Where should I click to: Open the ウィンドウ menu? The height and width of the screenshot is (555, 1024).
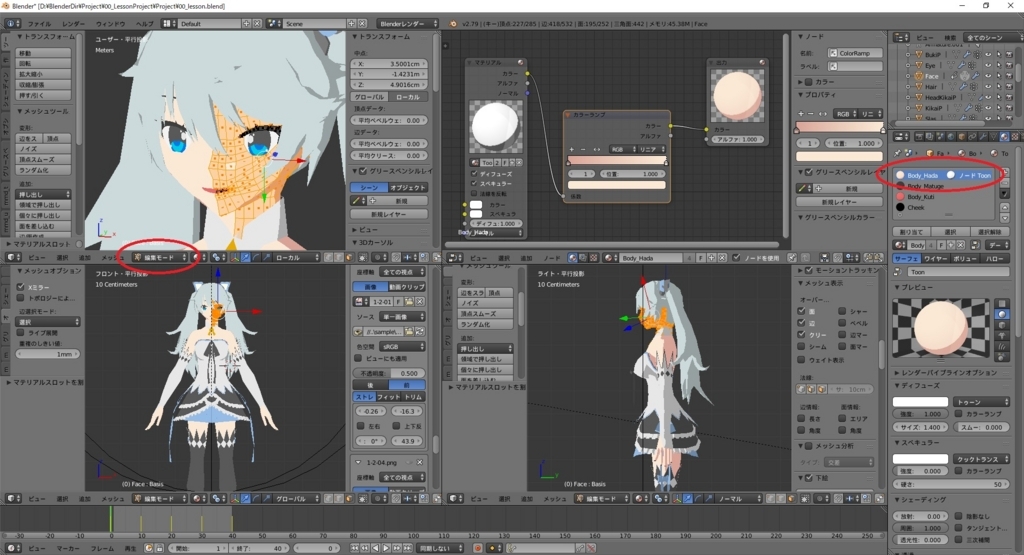[x=110, y=24]
